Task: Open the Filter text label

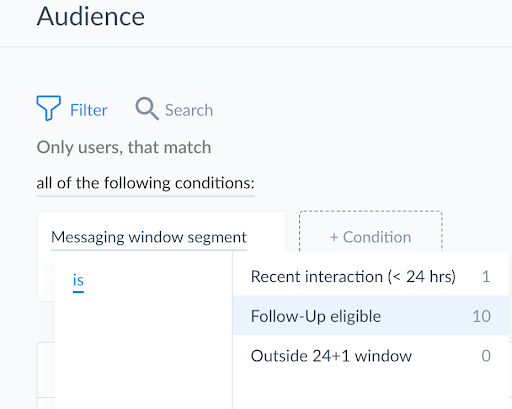Action: pyautogui.click(x=89, y=110)
